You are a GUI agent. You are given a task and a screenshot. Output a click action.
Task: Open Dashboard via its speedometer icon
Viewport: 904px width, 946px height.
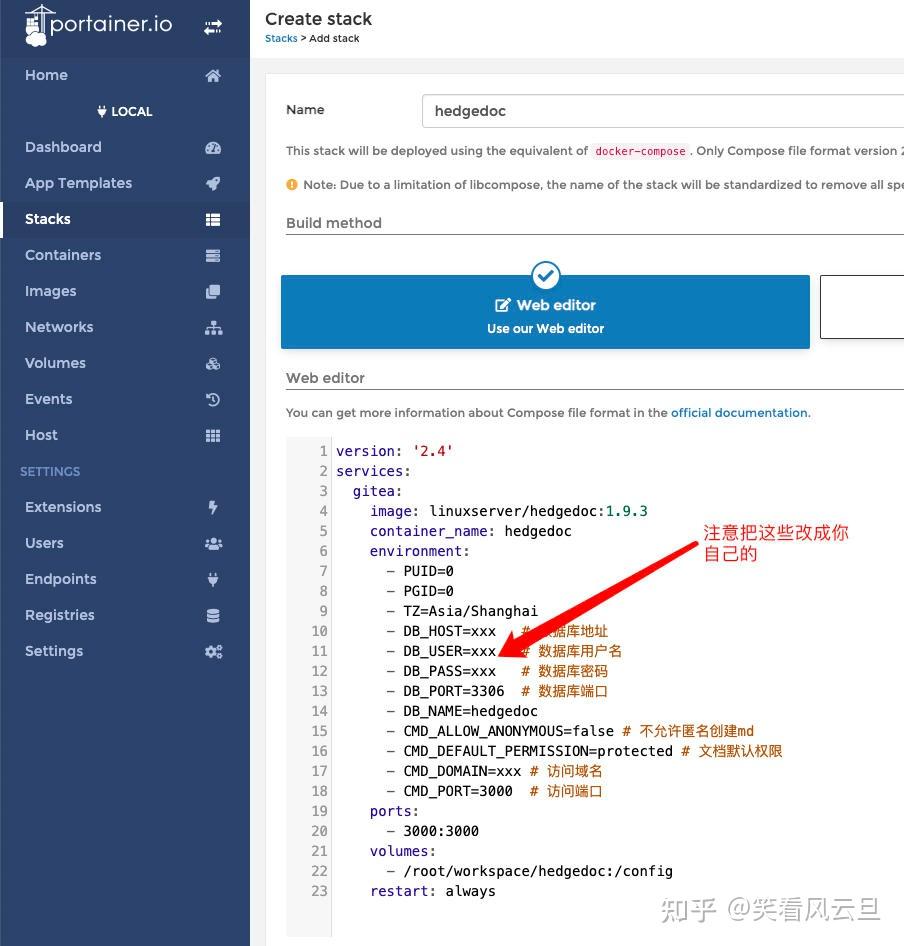(x=213, y=147)
